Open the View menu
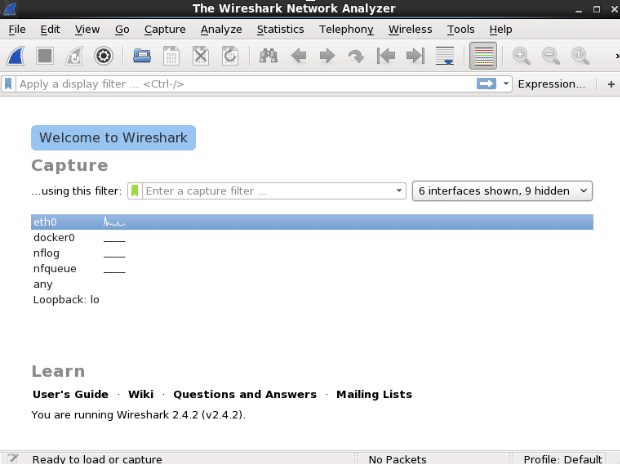 point(87,29)
